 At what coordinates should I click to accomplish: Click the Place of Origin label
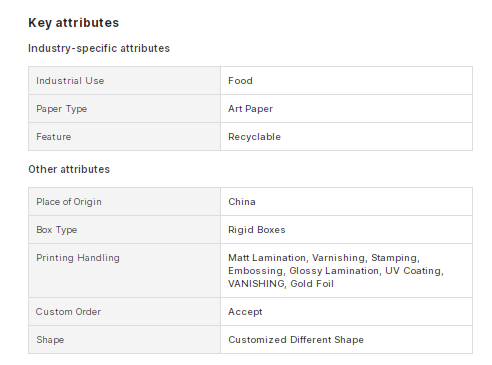[x=69, y=202]
